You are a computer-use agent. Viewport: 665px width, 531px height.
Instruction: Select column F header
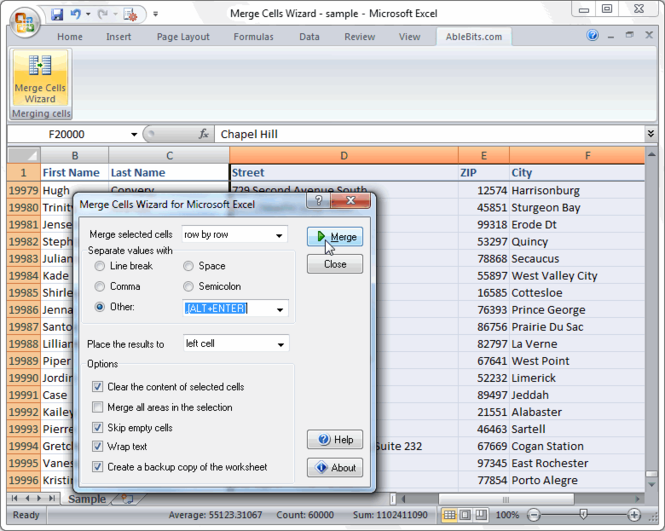[577, 156]
